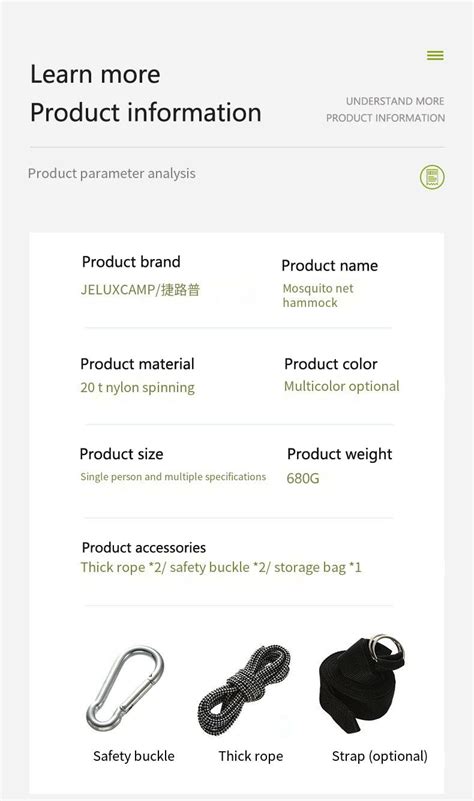Click the green document parameter icon
The image size is (474, 801).
(432, 177)
